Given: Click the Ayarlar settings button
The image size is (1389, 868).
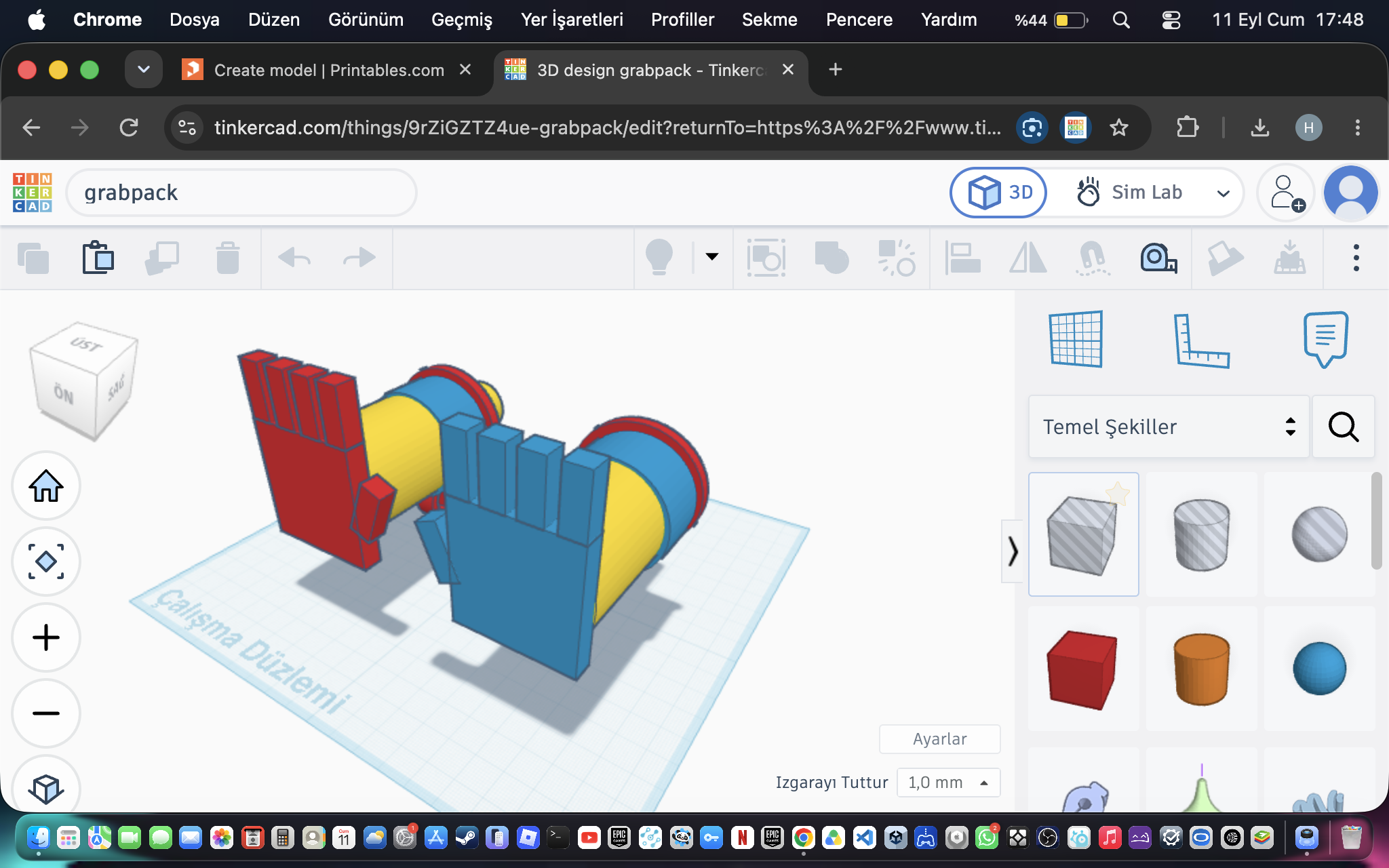Looking at the screenshot, I should 939,739.
